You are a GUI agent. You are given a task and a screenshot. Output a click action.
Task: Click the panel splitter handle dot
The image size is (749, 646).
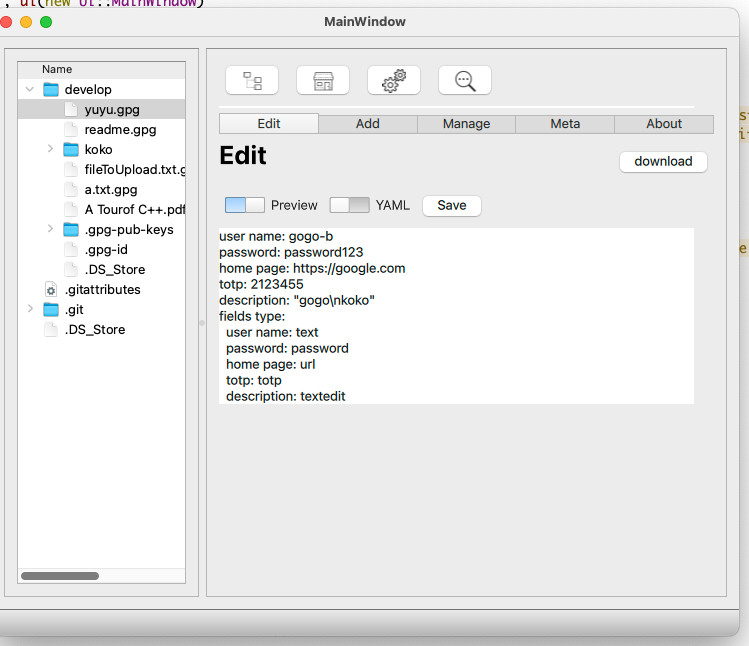pyautogui.click(x=202, y=323)
